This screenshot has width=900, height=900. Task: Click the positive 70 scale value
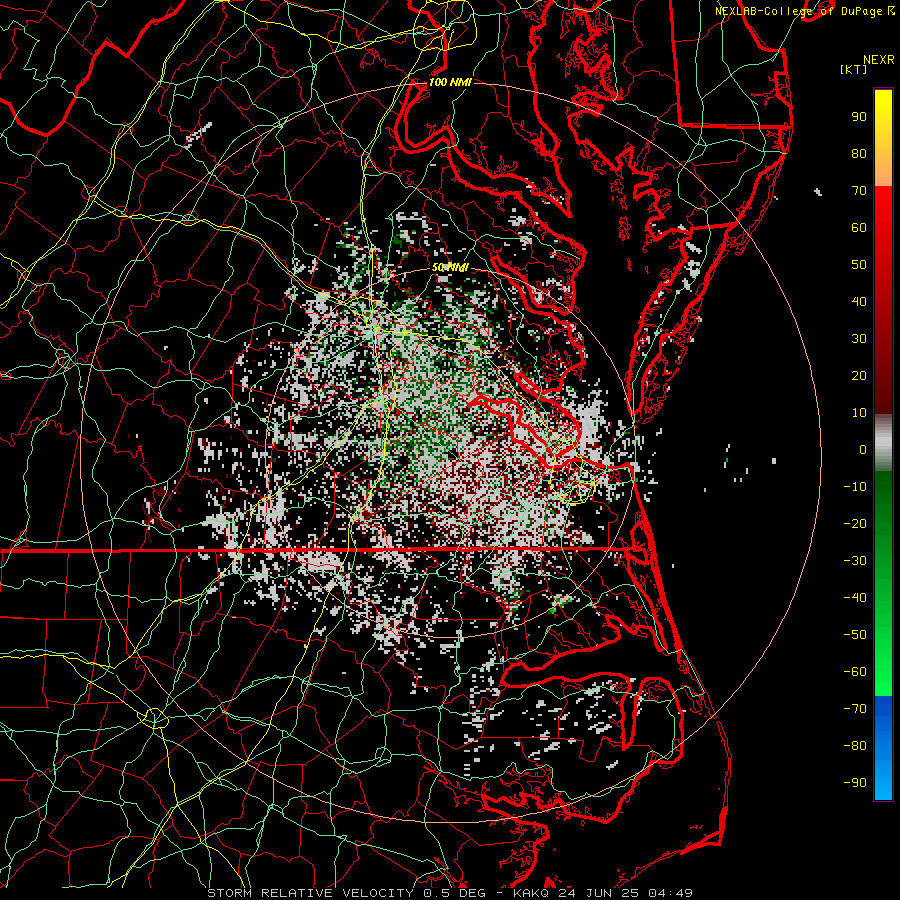pos(859,191)
